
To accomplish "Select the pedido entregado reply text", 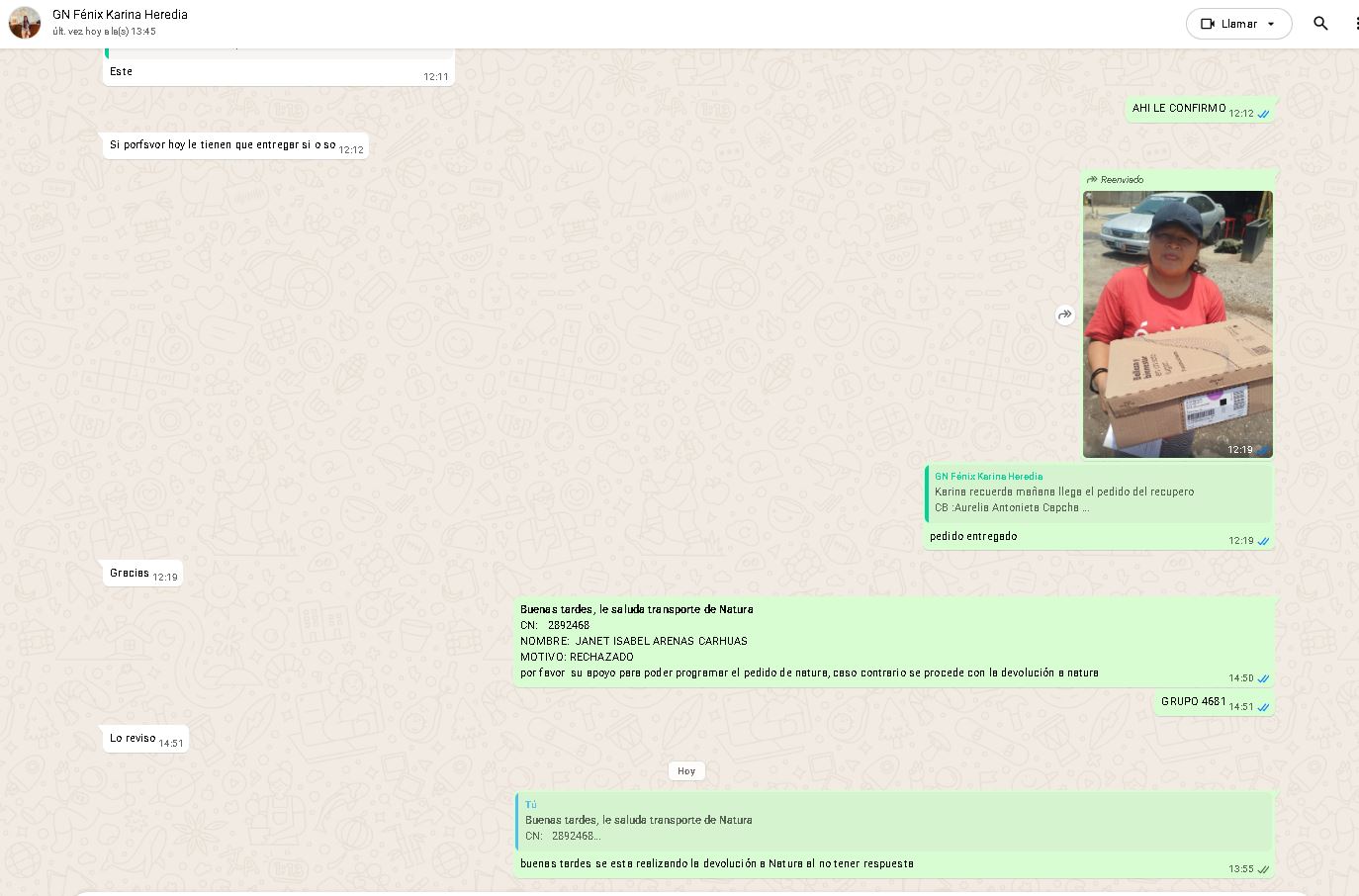I will (x=973, y=537).
